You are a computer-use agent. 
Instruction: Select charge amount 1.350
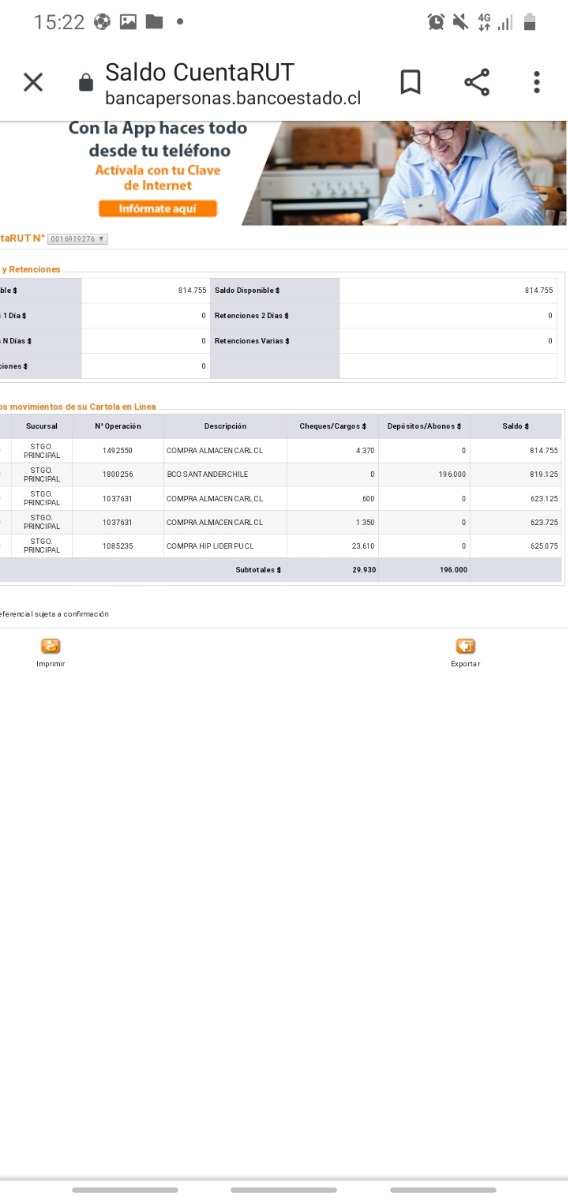coord(365,522)
